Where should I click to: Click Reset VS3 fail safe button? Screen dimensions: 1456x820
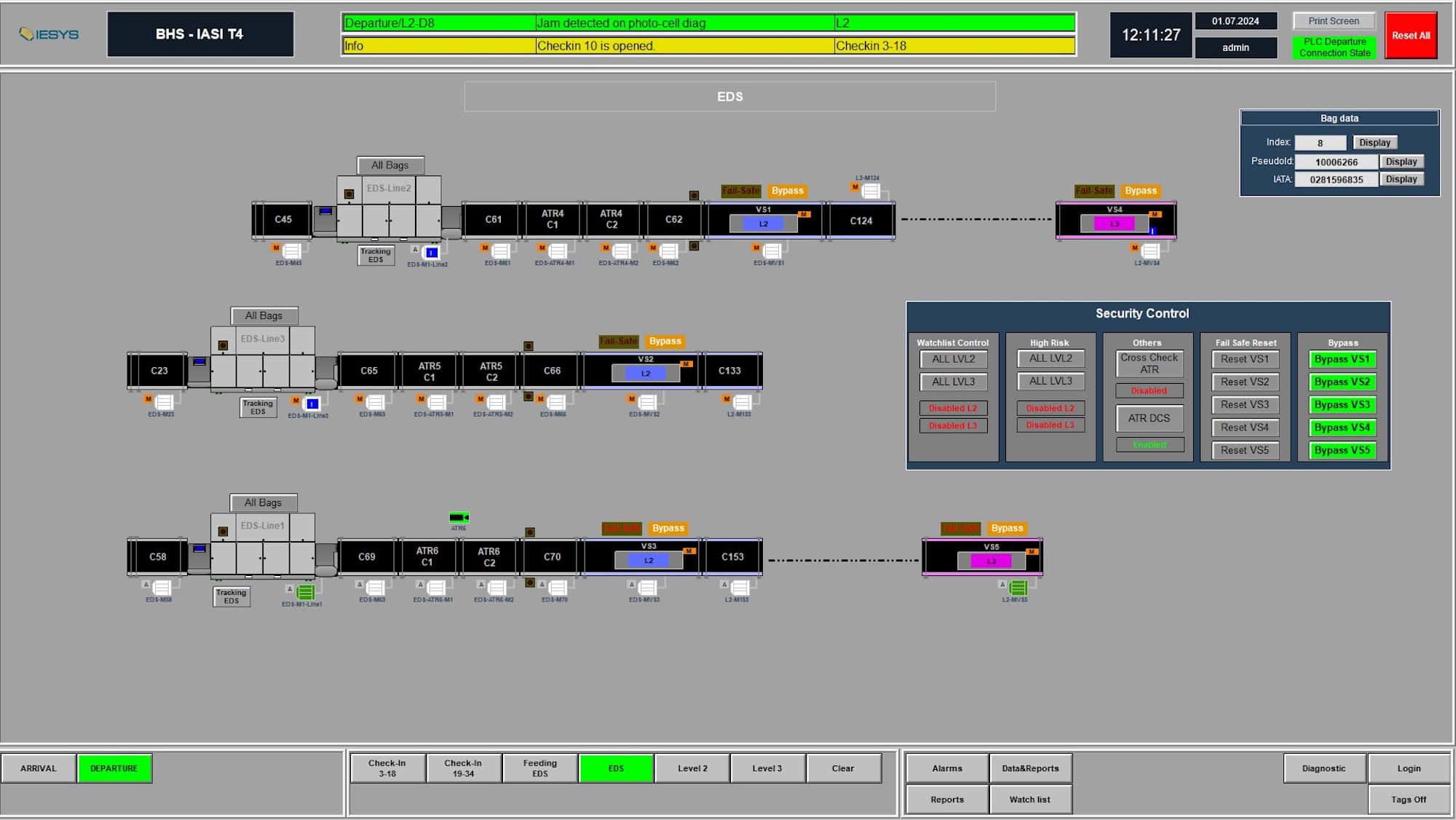pyautogui.click(x=1244, y=405)
